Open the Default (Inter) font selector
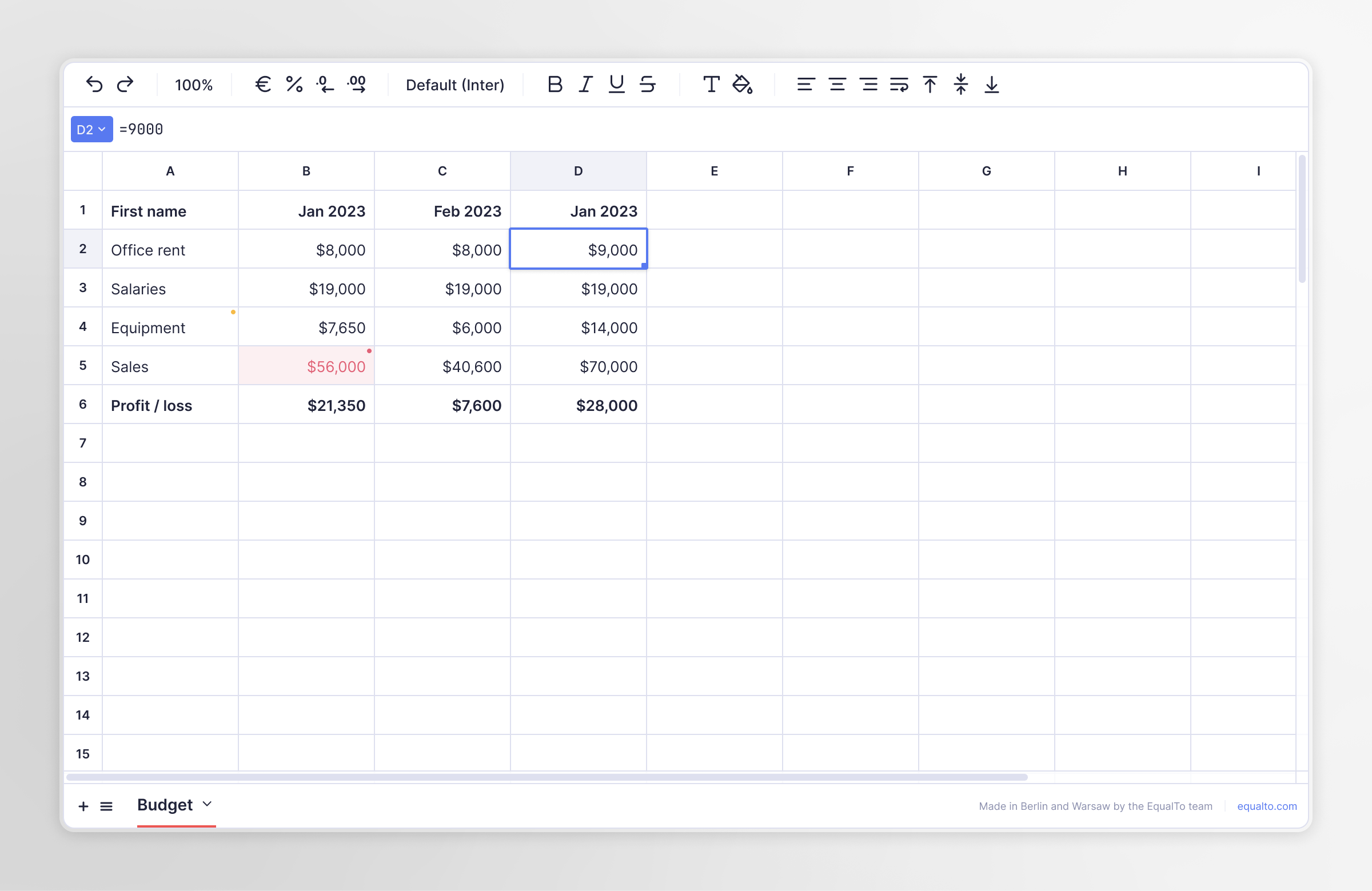Image resolution: width=1372 pixels, height=891 pixels. [x=455, y=85]
